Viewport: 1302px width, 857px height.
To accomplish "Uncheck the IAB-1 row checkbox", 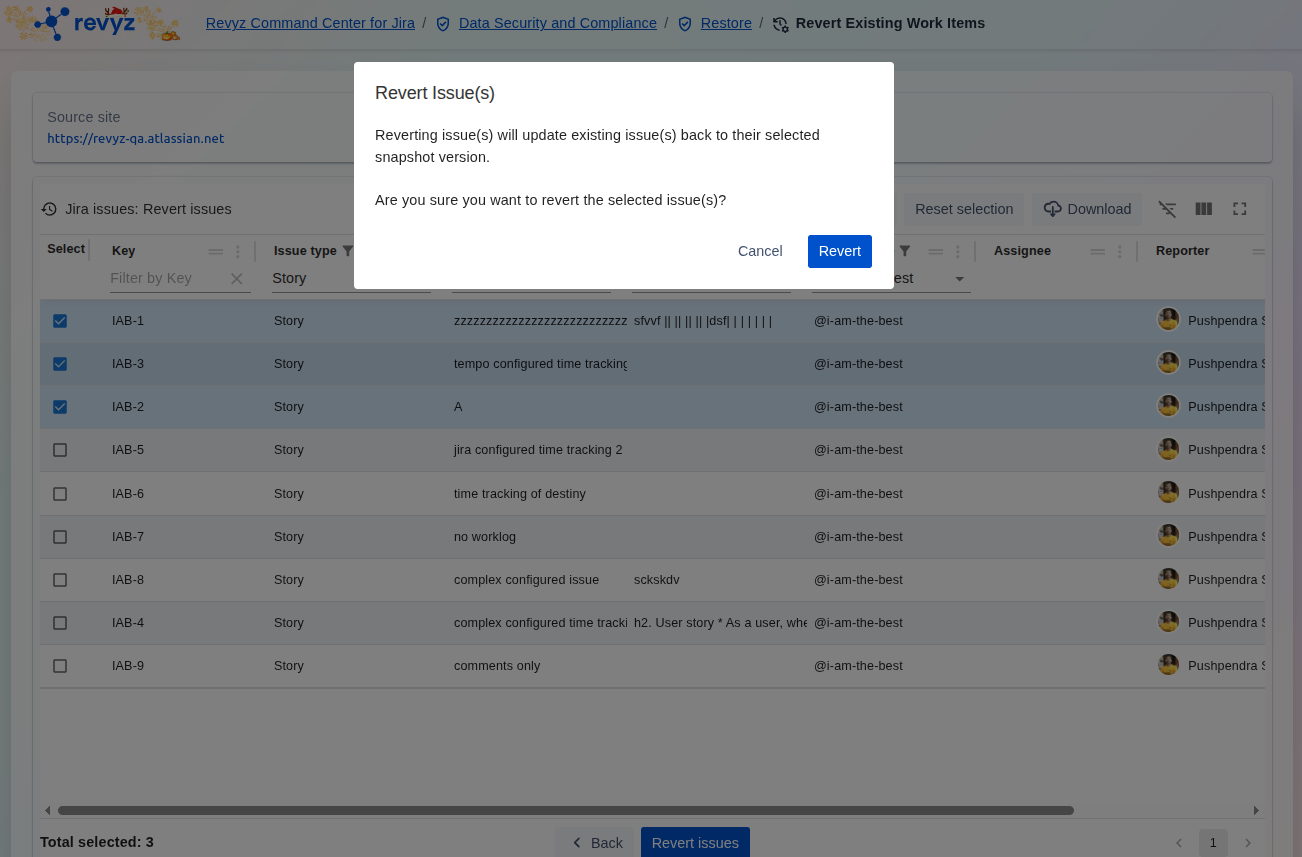I will tap(60, 321).
